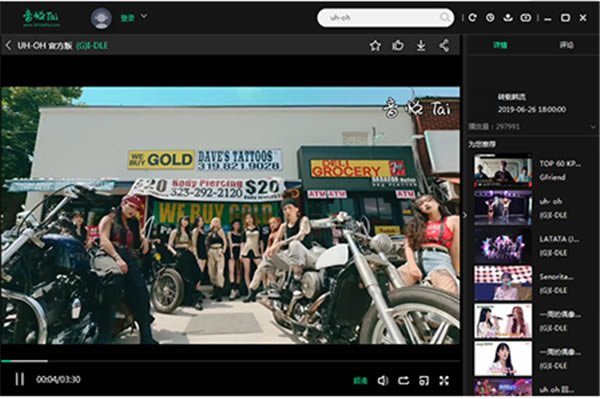Screen dimensions: 600x399
Task: Collapse the right sidebar panel arrow
Action: (x=465, y=215)
